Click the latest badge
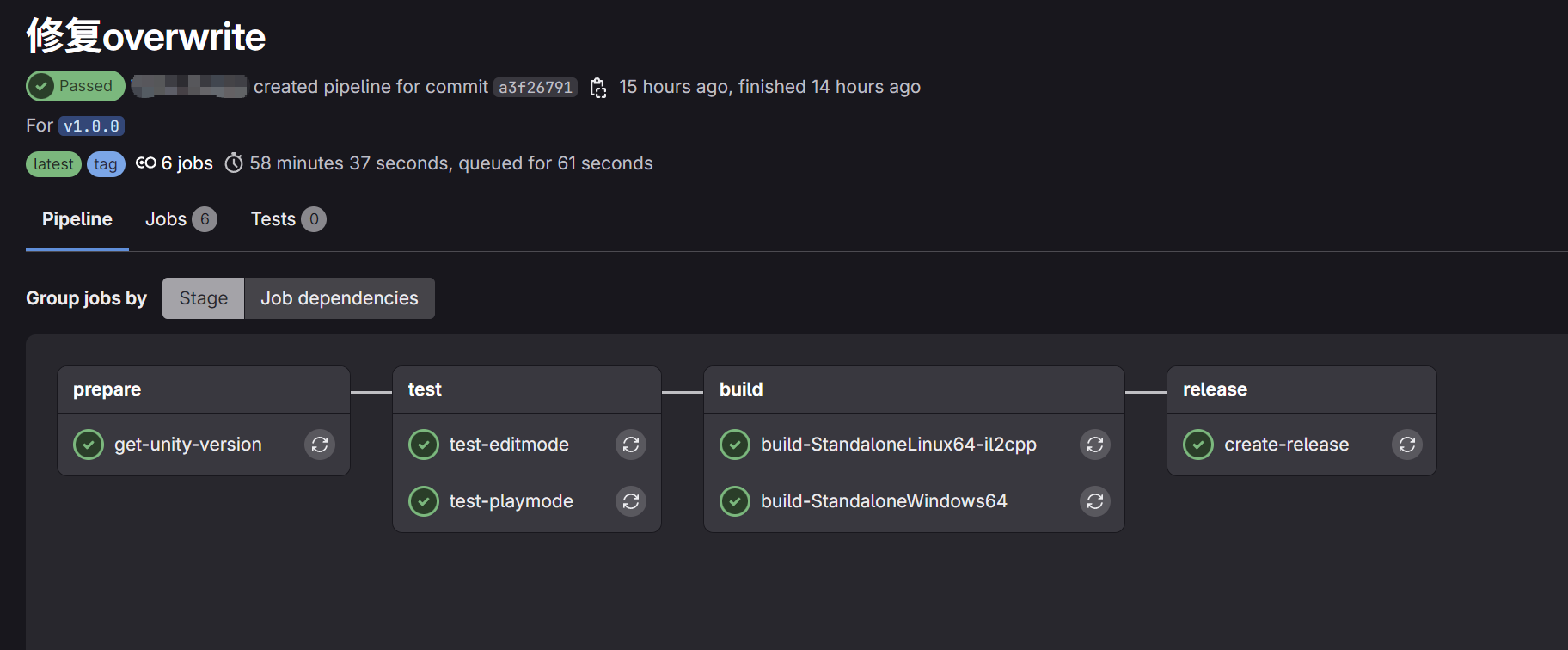Screen dimensions: 1568x650 (53, 164)
